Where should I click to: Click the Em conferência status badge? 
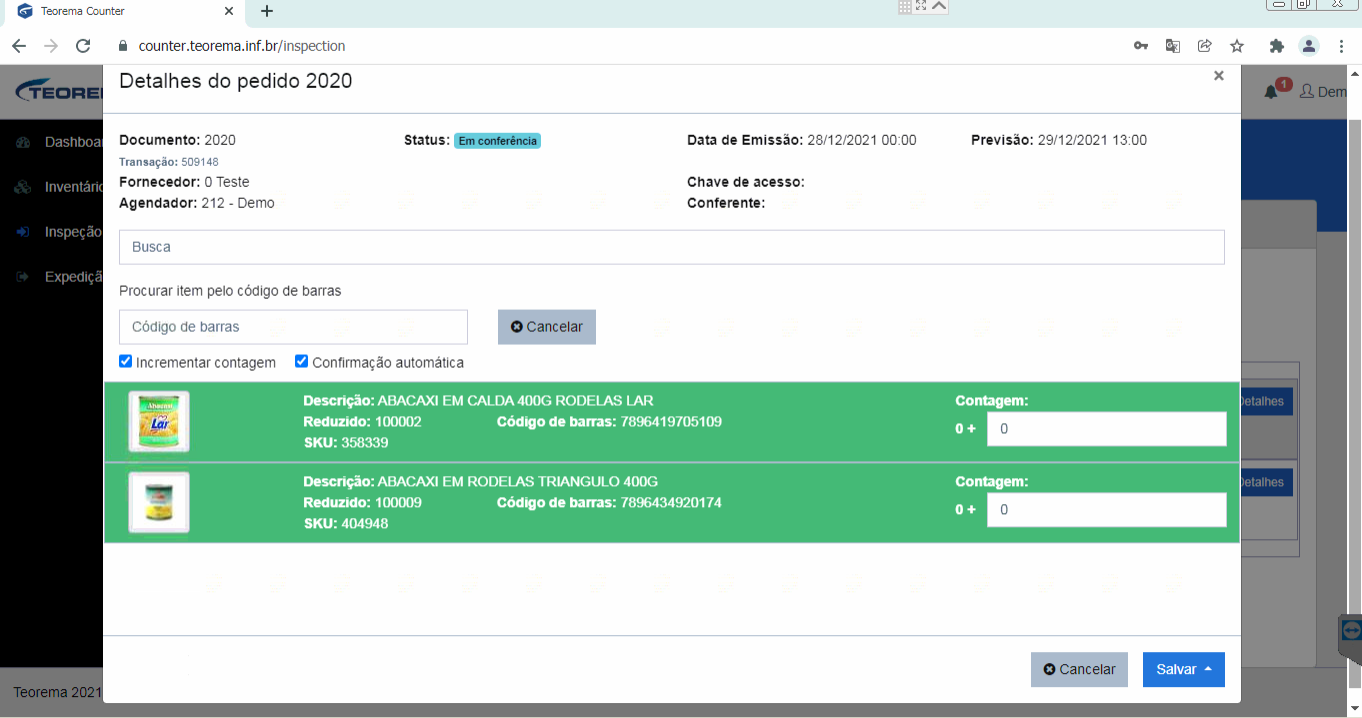497,141
